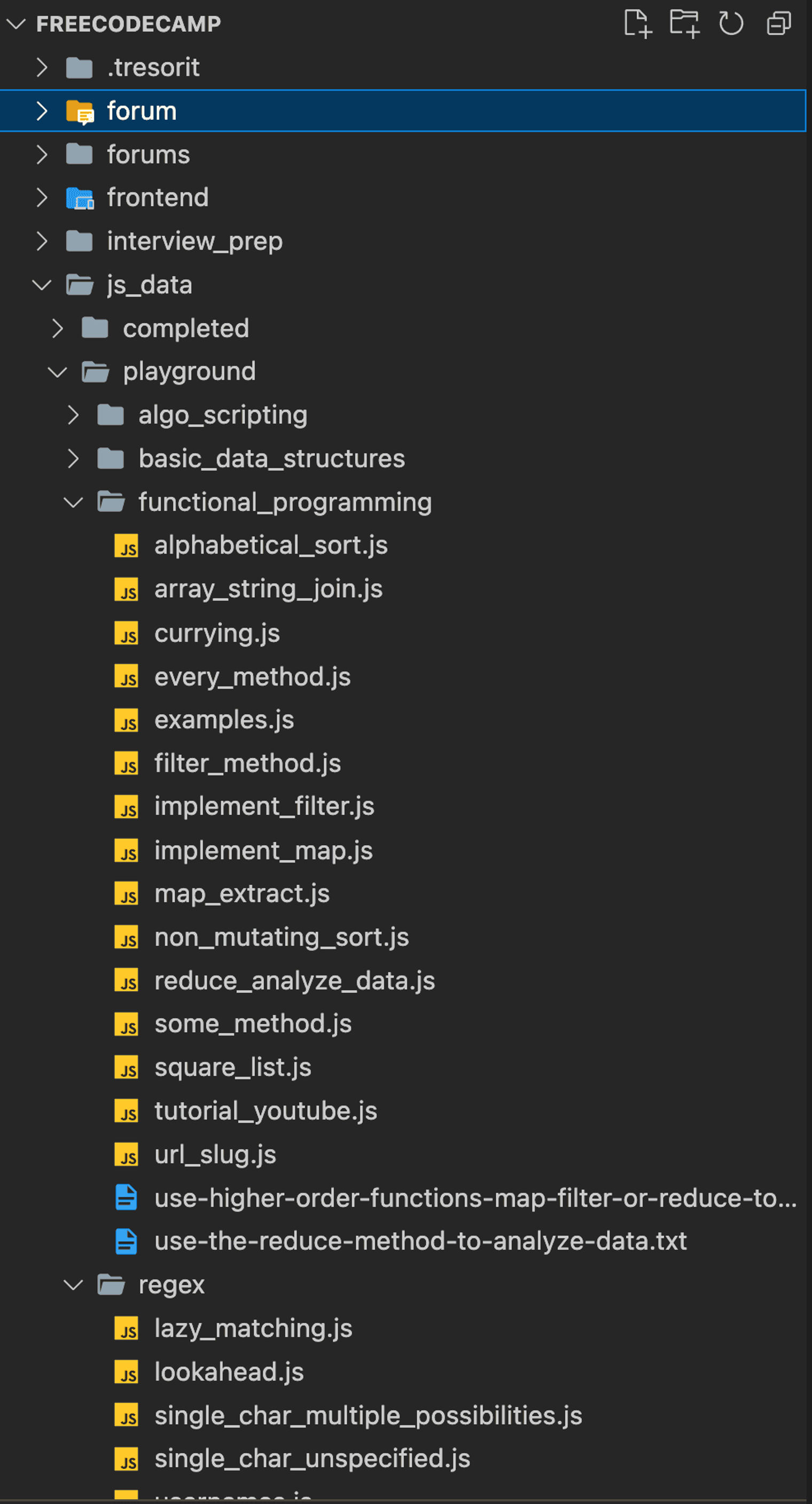Click the JS icon of array_string_join.js

127,589
